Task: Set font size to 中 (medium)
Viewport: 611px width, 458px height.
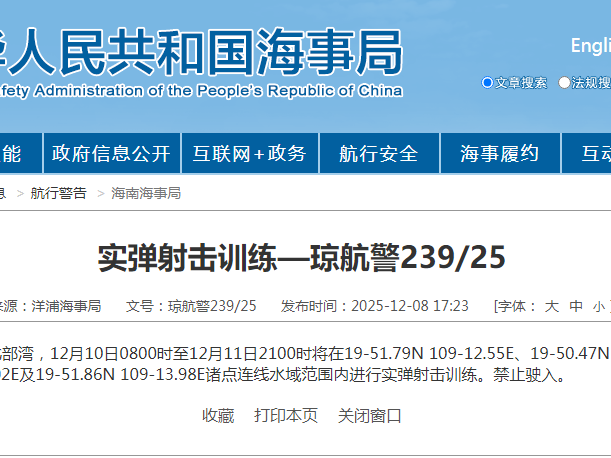Action: 575,306
